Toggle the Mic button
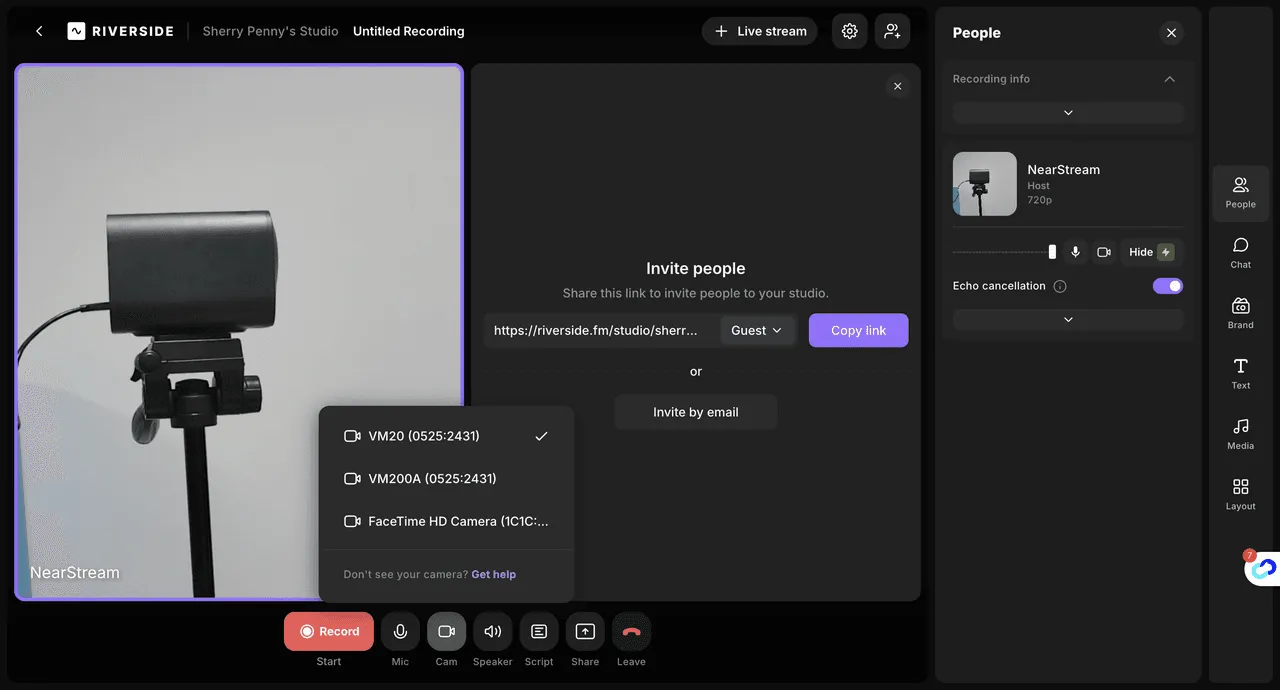 click(400, 631)
